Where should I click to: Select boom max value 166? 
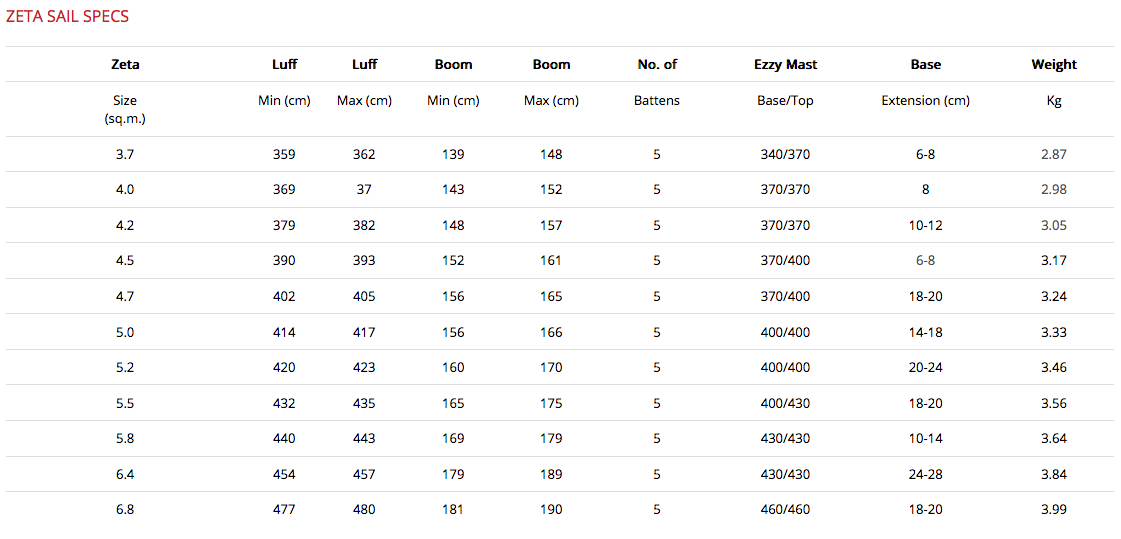551,332
